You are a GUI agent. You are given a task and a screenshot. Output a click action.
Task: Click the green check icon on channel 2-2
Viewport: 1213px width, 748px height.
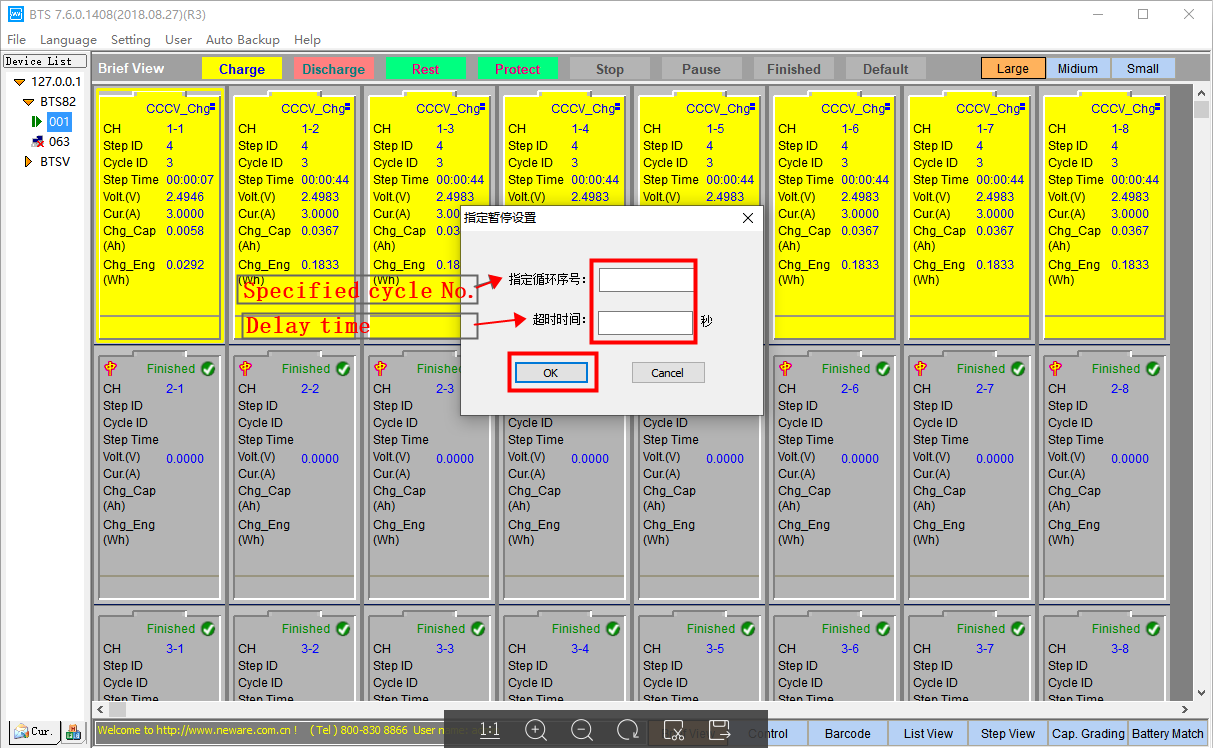tap(343, 369)
